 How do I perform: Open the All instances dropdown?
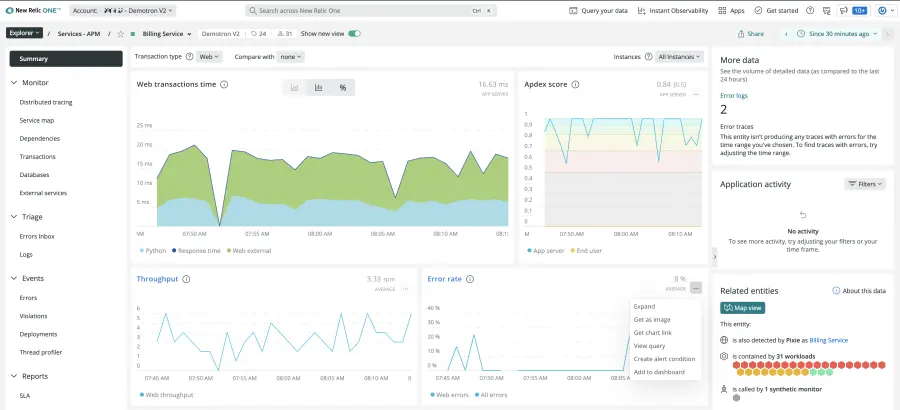(x=680, y=57)
